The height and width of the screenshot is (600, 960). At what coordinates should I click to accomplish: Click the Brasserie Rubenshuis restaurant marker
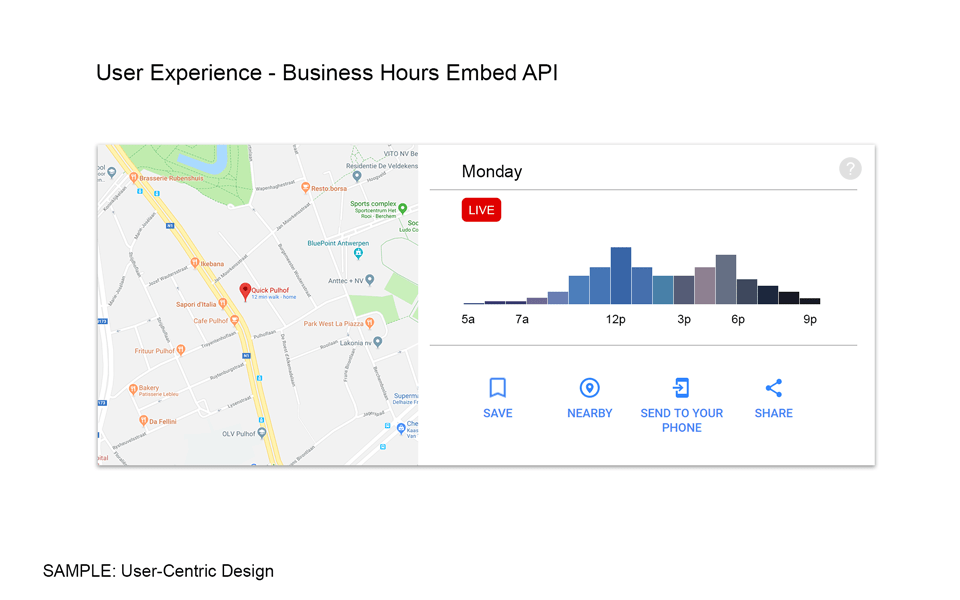click(x=133, y=178)
